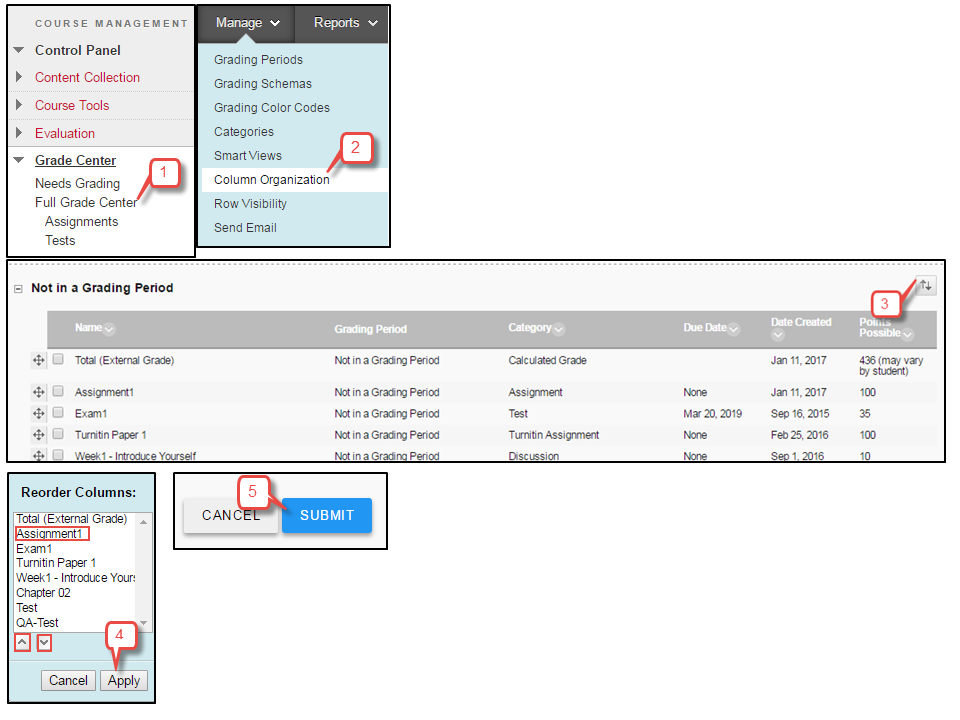Expand the Evaluation section arrow
The height and width of the screenshot is (720, 960).
pyautogui.click(x=19, y=132)
